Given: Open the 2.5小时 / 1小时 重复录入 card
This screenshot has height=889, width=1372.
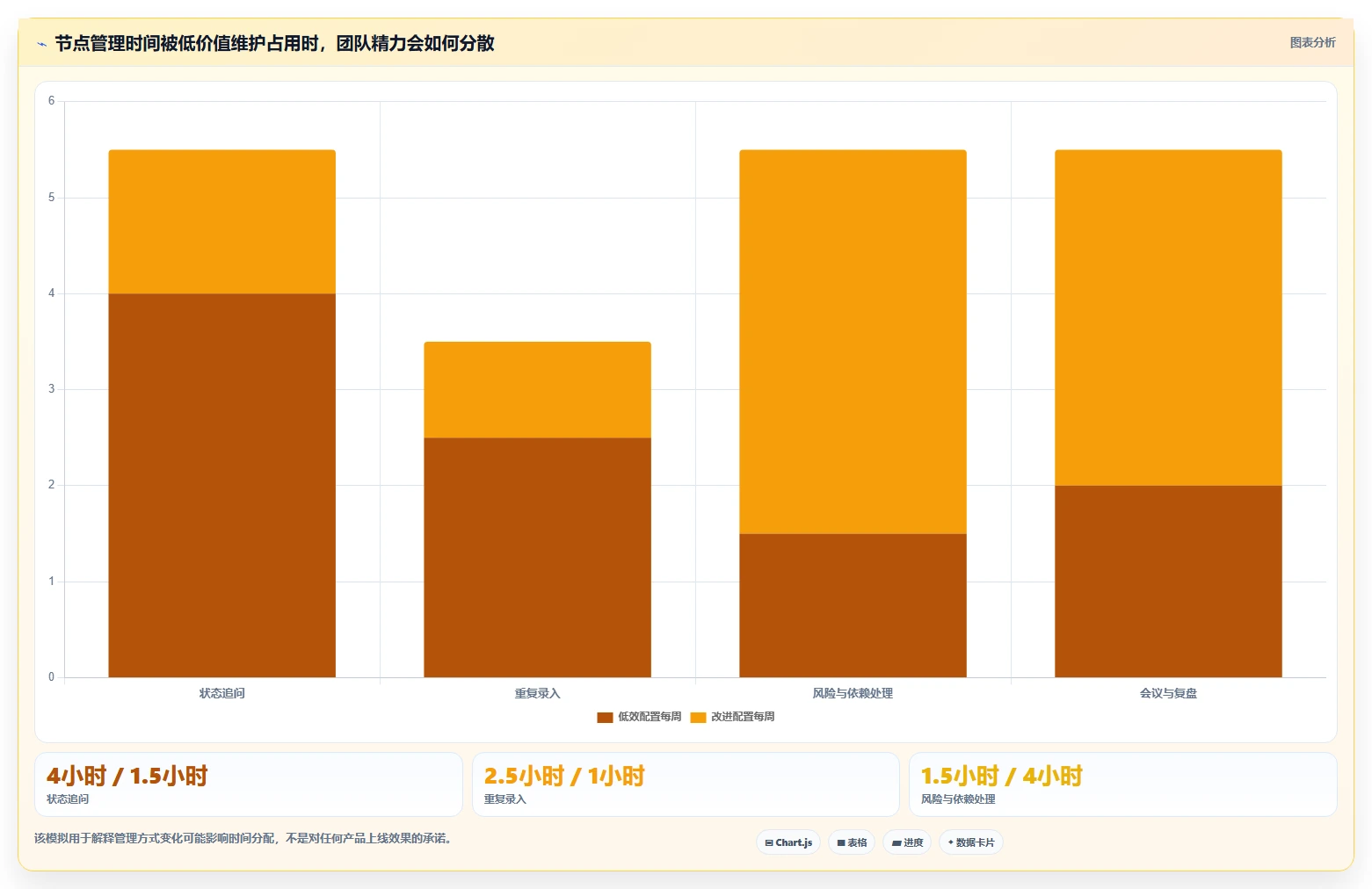Looking at the screenshot, I should (686, 784).
